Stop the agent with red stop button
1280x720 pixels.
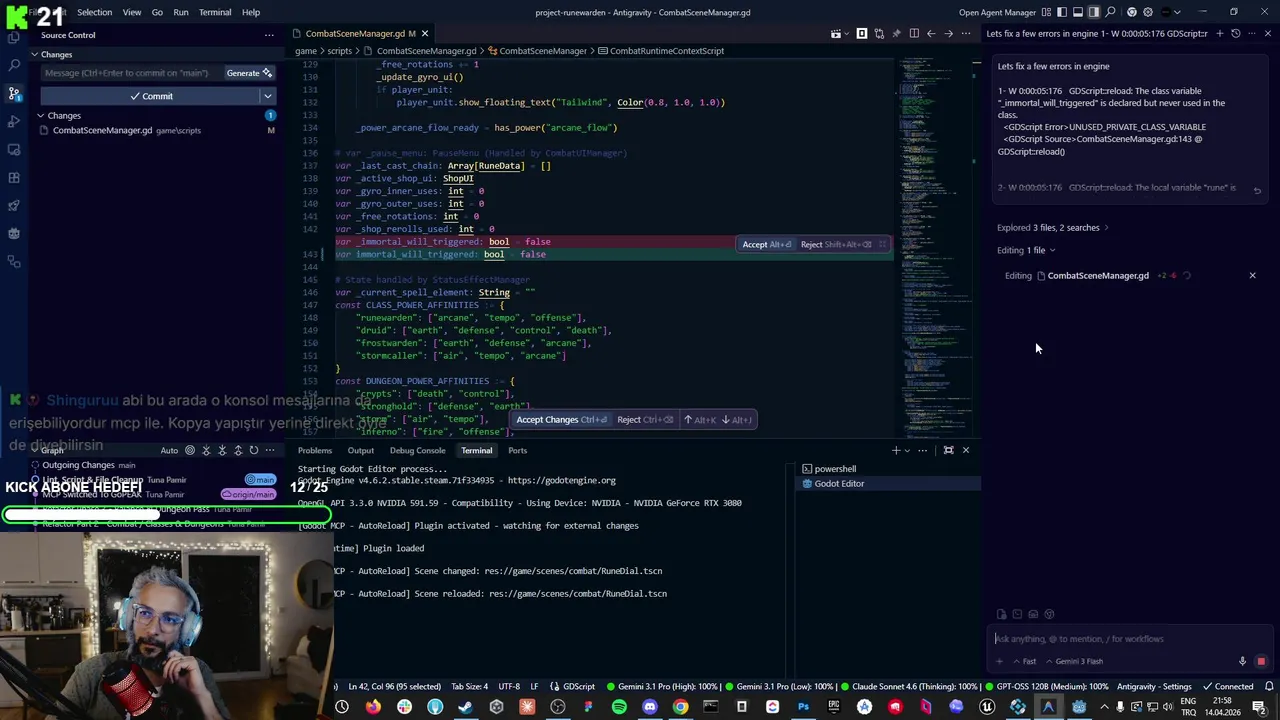tap(1260, 661)
